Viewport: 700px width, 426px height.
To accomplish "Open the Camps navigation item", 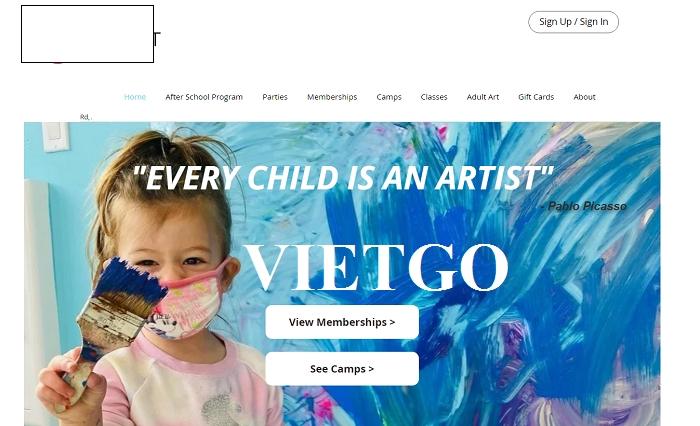I will [x=389, y=97].
